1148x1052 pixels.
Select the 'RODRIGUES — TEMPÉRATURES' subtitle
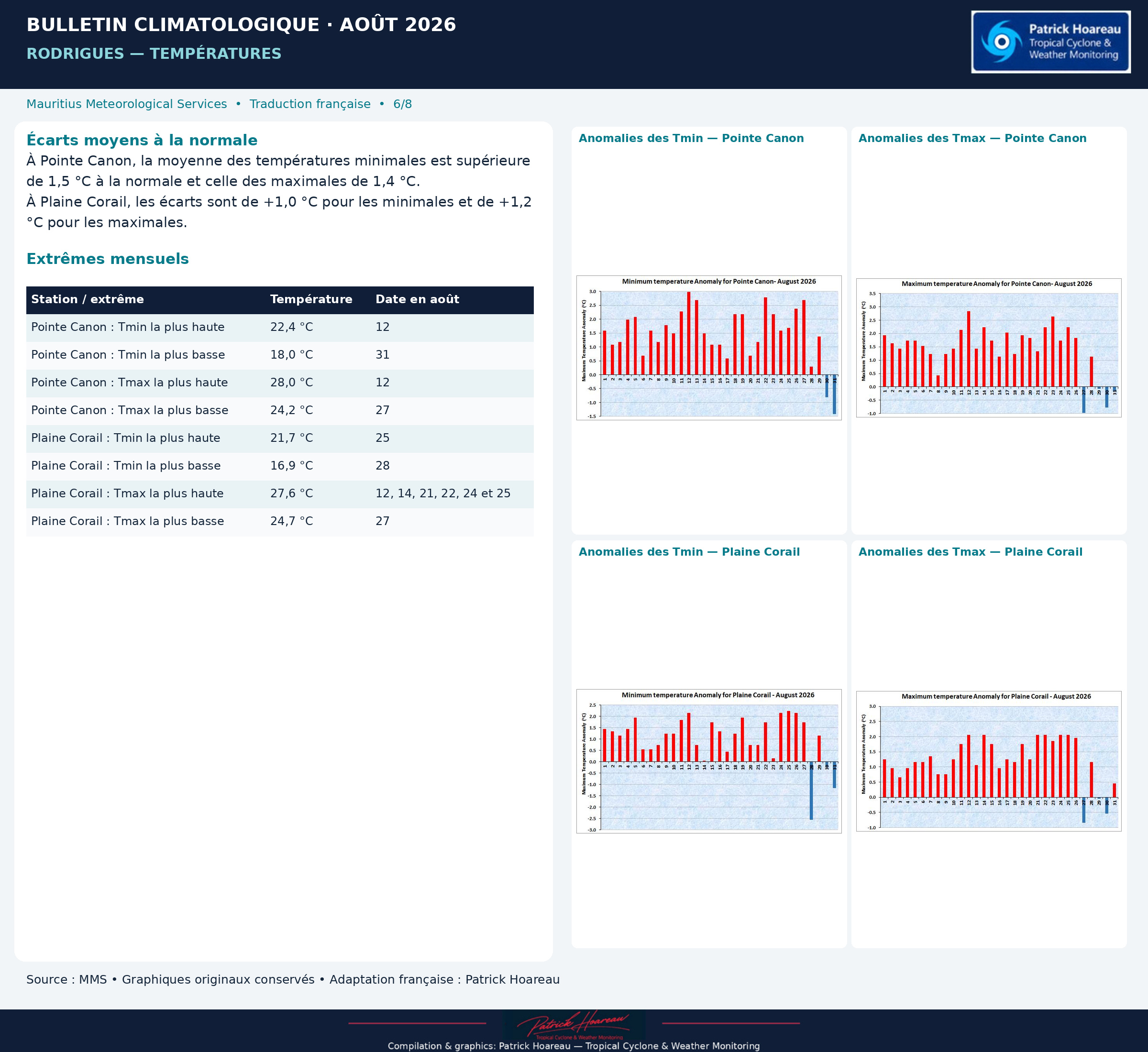(x=154, y=54)
